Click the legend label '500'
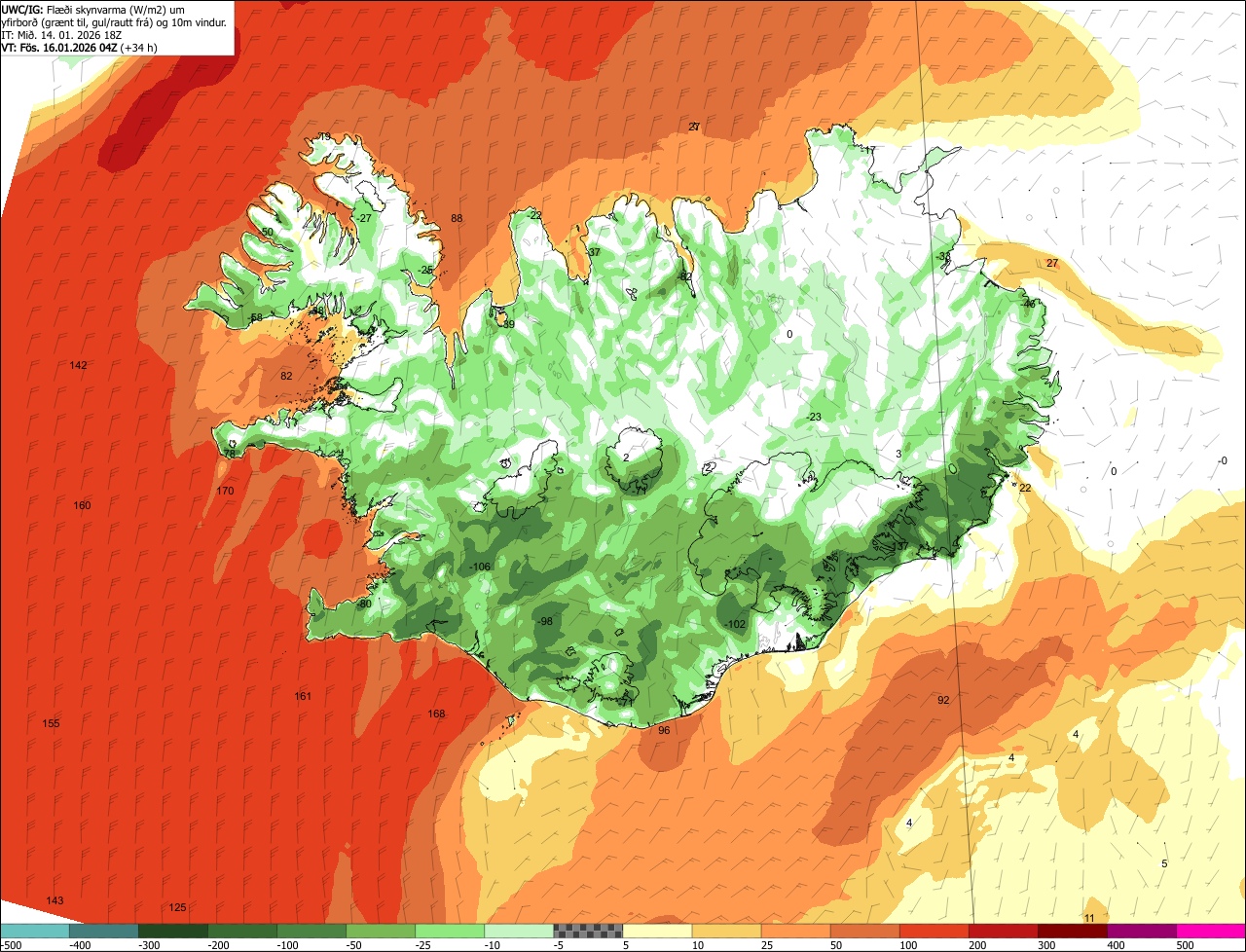This screenshot has height=952, width=1246. [x=1185, y=945]
